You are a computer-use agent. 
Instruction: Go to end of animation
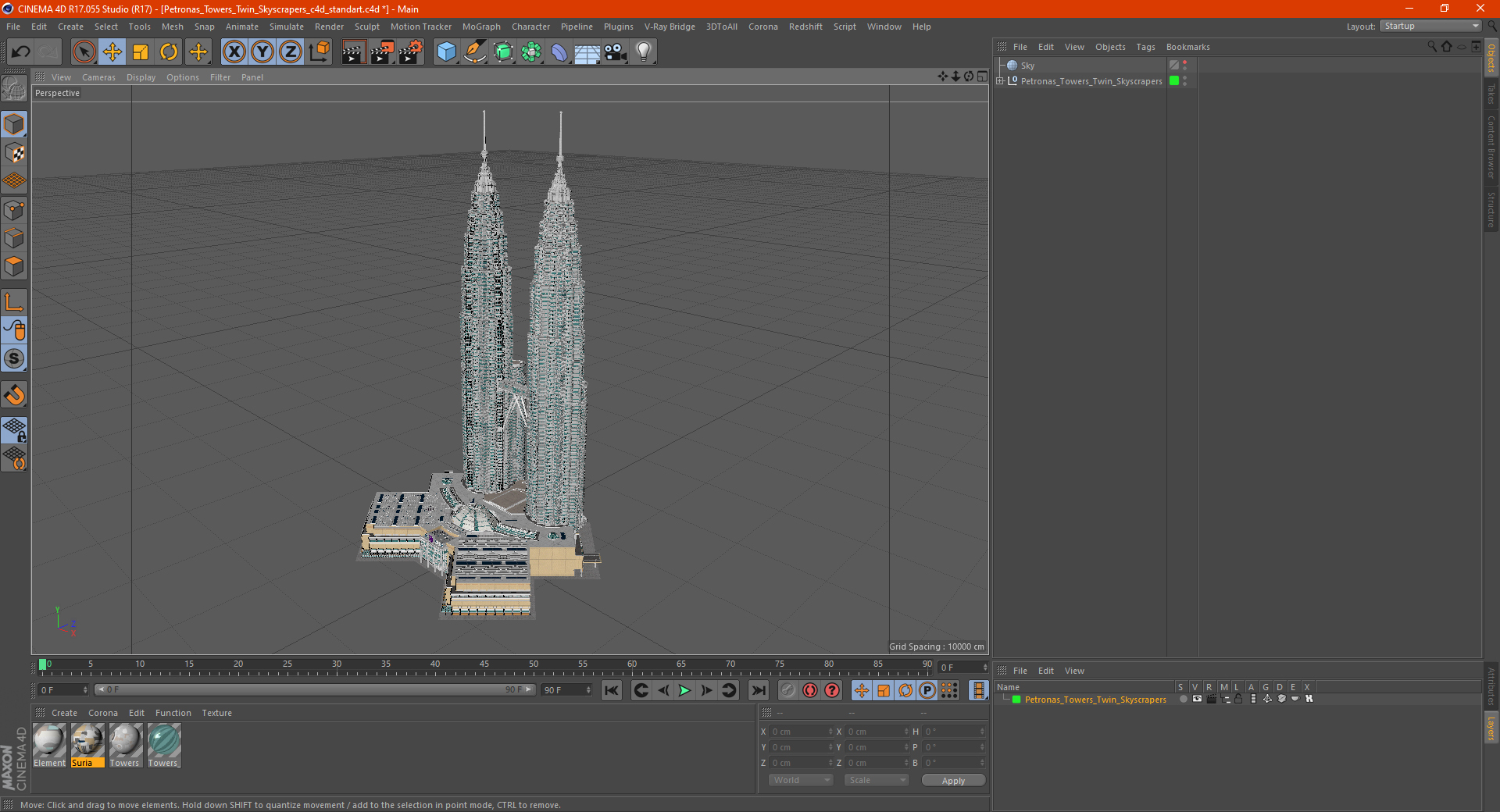coord(759,690)
